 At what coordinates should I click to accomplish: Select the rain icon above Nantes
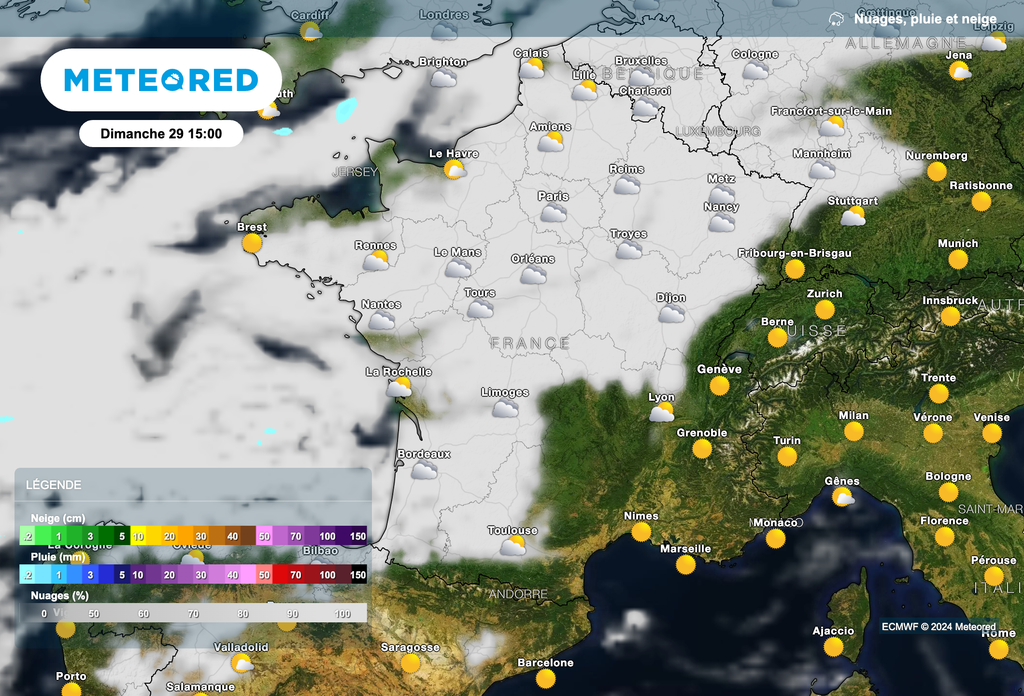point(380,321)
